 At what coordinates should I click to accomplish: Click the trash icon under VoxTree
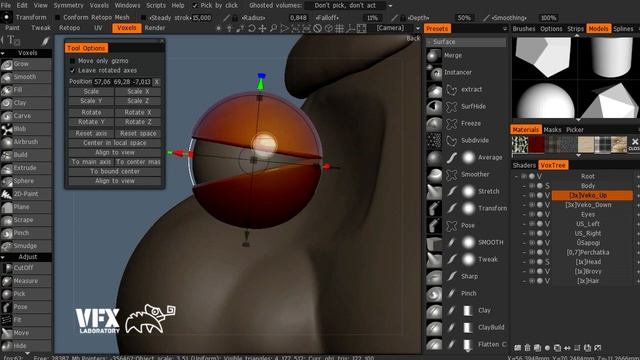point(527,348)
